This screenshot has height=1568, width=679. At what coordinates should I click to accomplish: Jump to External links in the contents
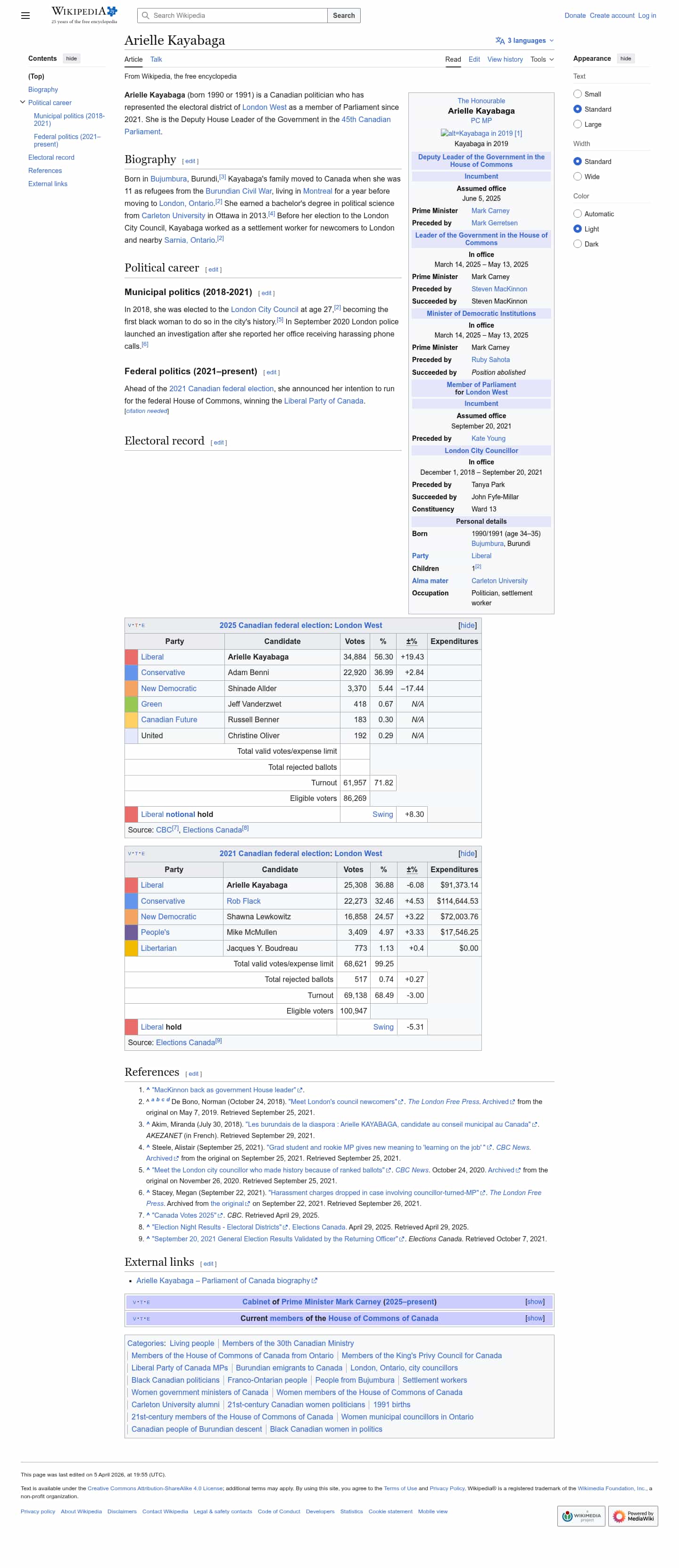click(48, 184)
